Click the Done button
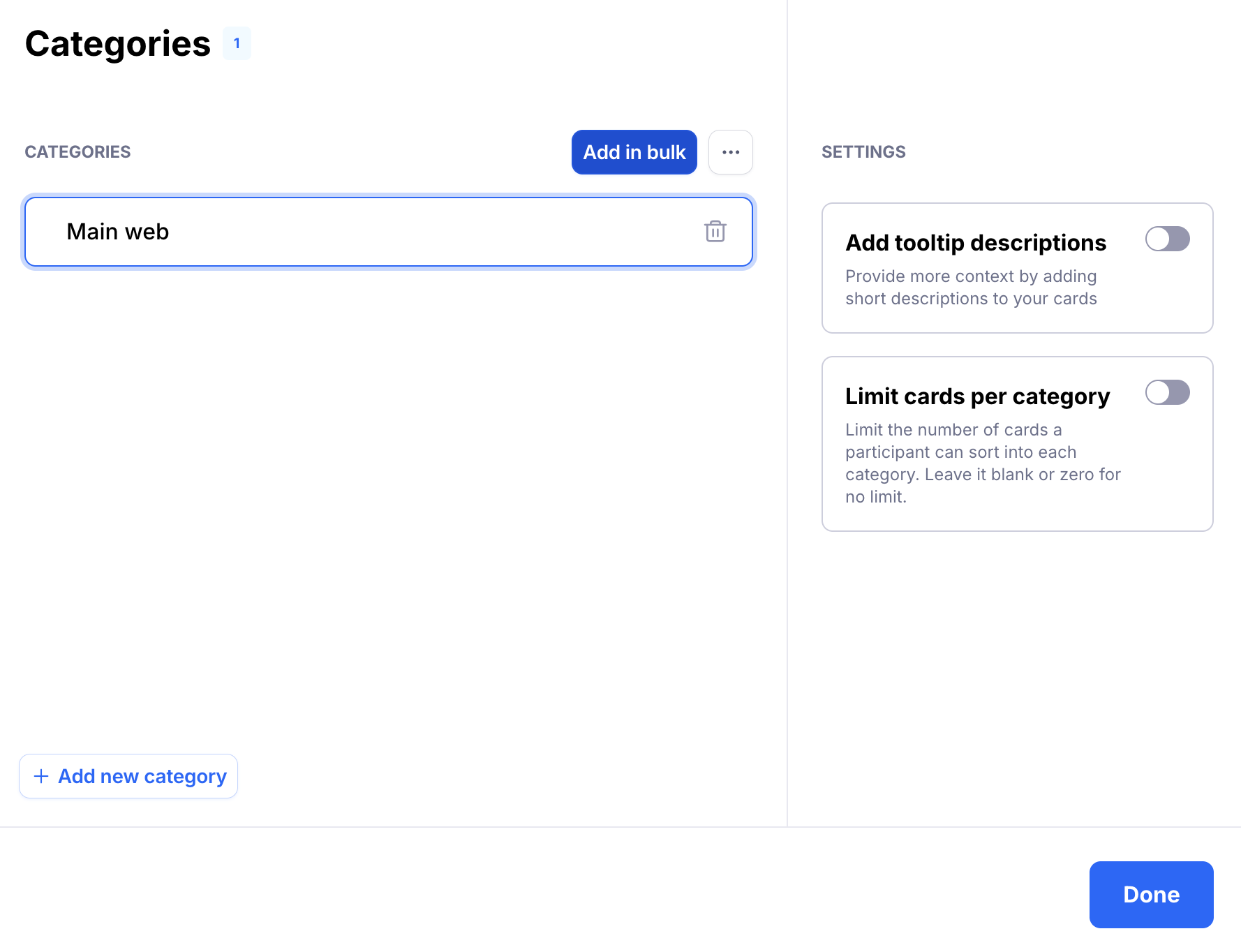1241x952 pixels. pyautogui.click(x=1151, y=894)
